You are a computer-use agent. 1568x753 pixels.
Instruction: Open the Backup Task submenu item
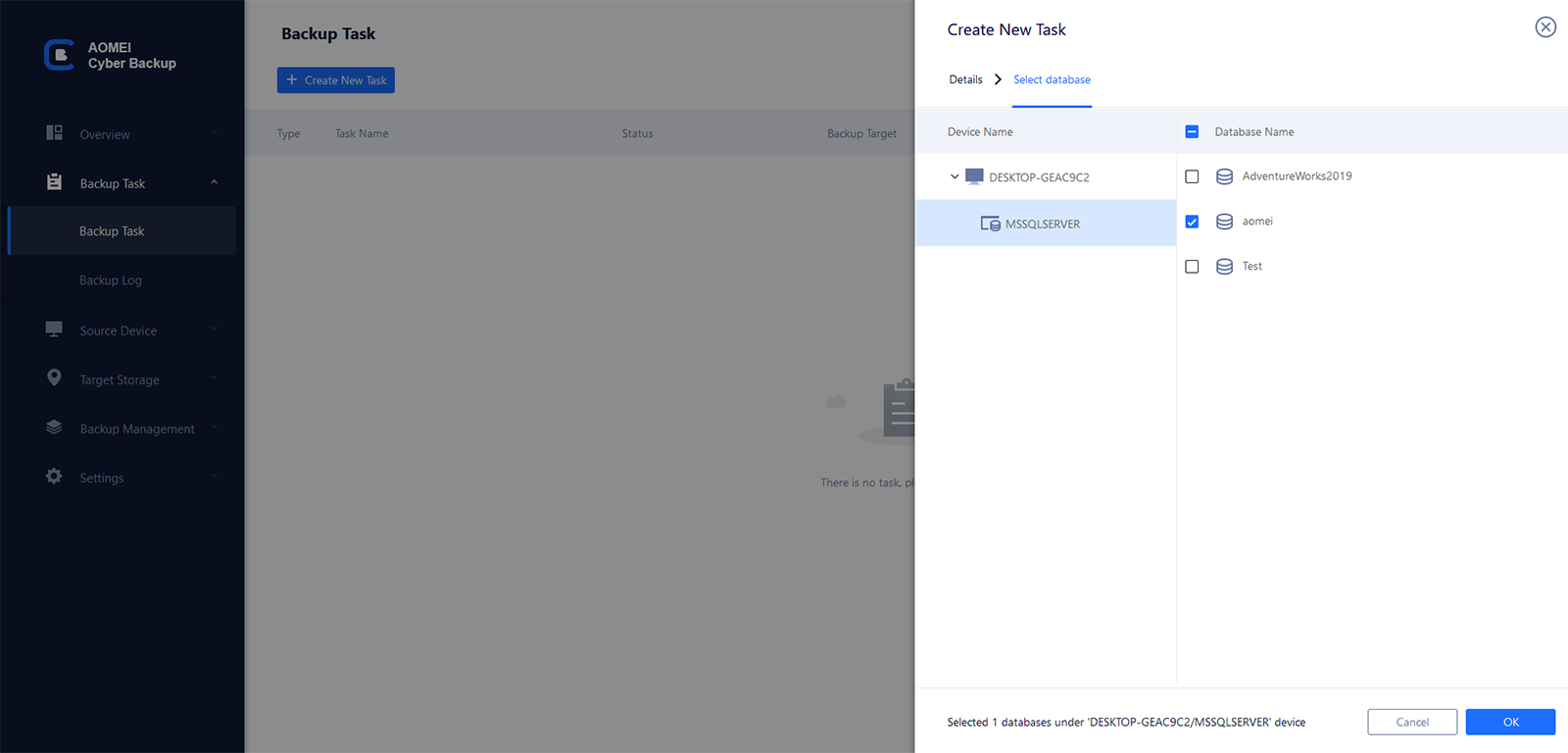coord(122,231)
